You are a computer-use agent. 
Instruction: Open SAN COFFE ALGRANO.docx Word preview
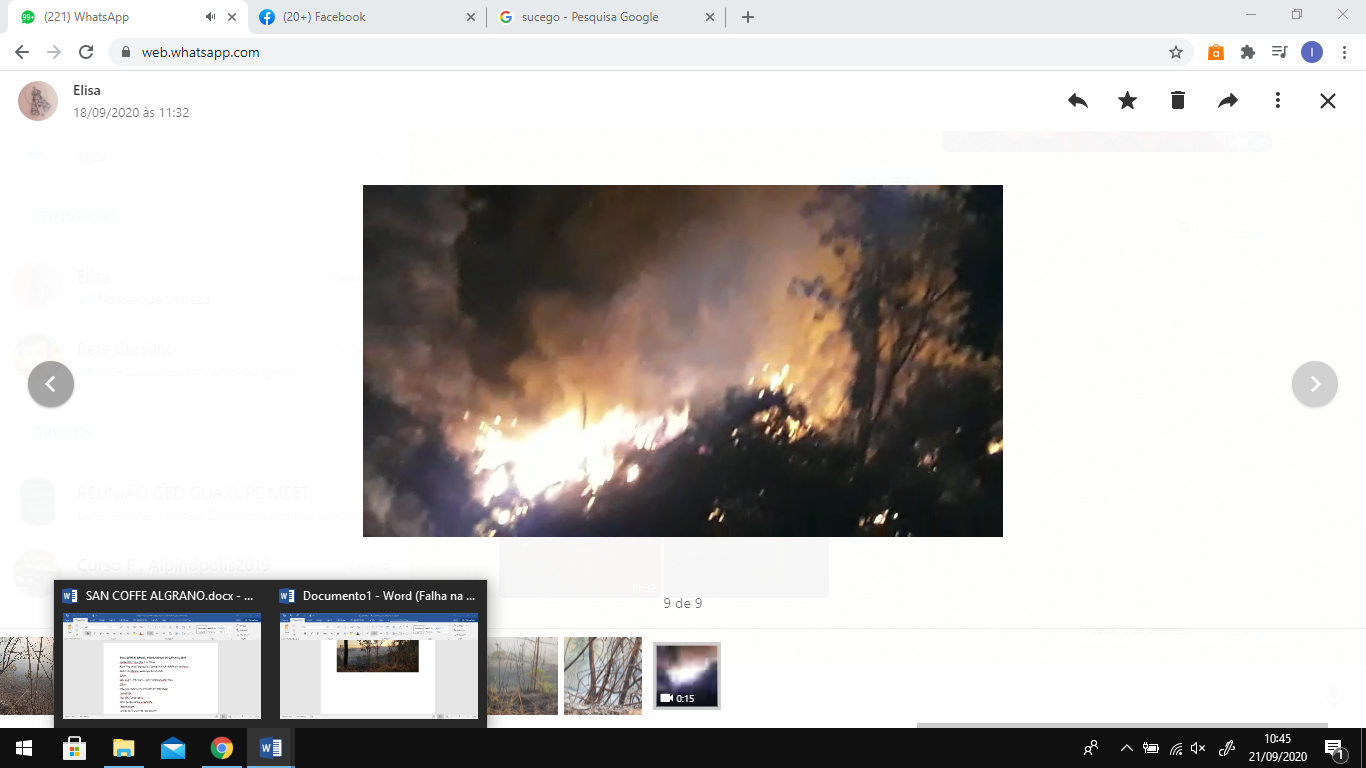162,655
